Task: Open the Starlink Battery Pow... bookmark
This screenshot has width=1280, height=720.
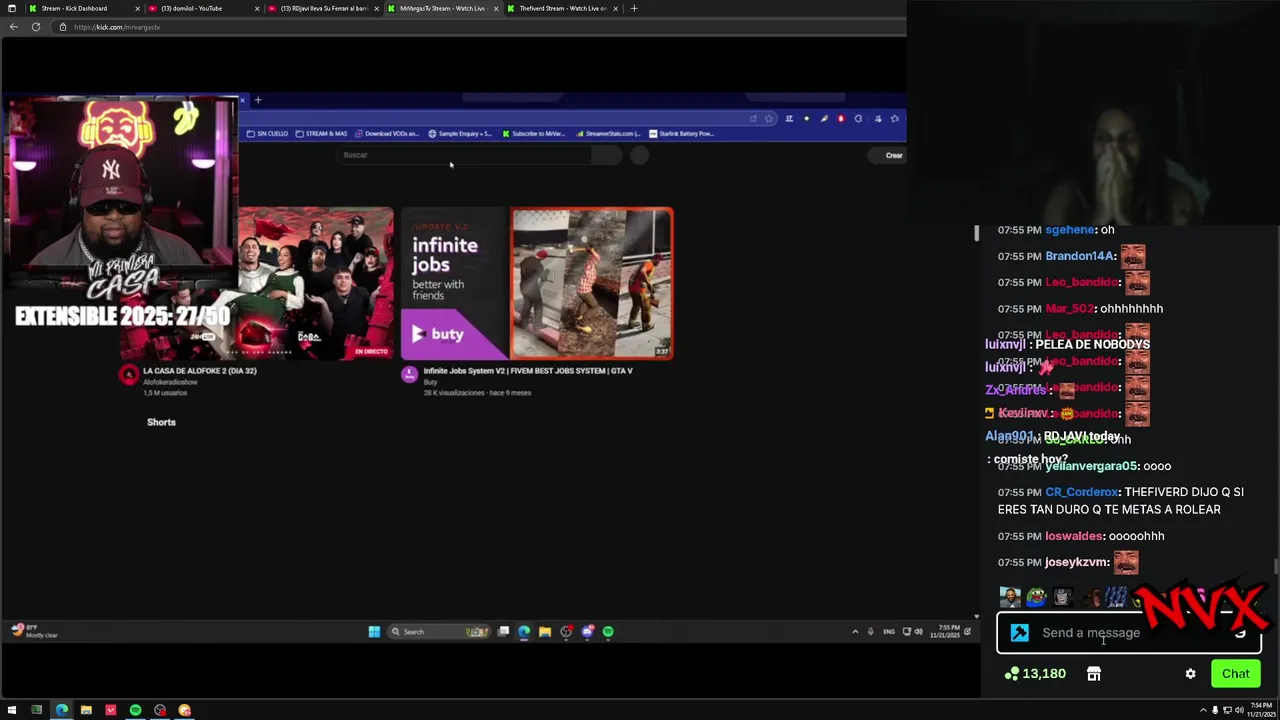Action: (x=682, y=133)
